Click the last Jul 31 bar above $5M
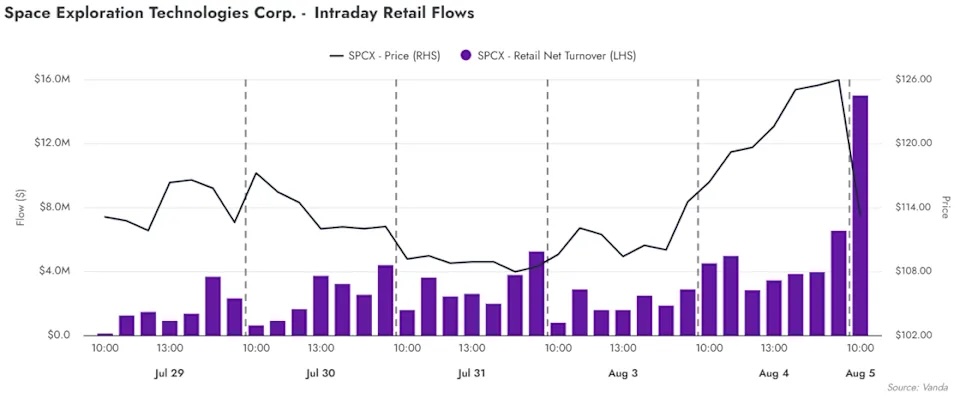This screenshot has height=399, width=960. pos(536,294)
